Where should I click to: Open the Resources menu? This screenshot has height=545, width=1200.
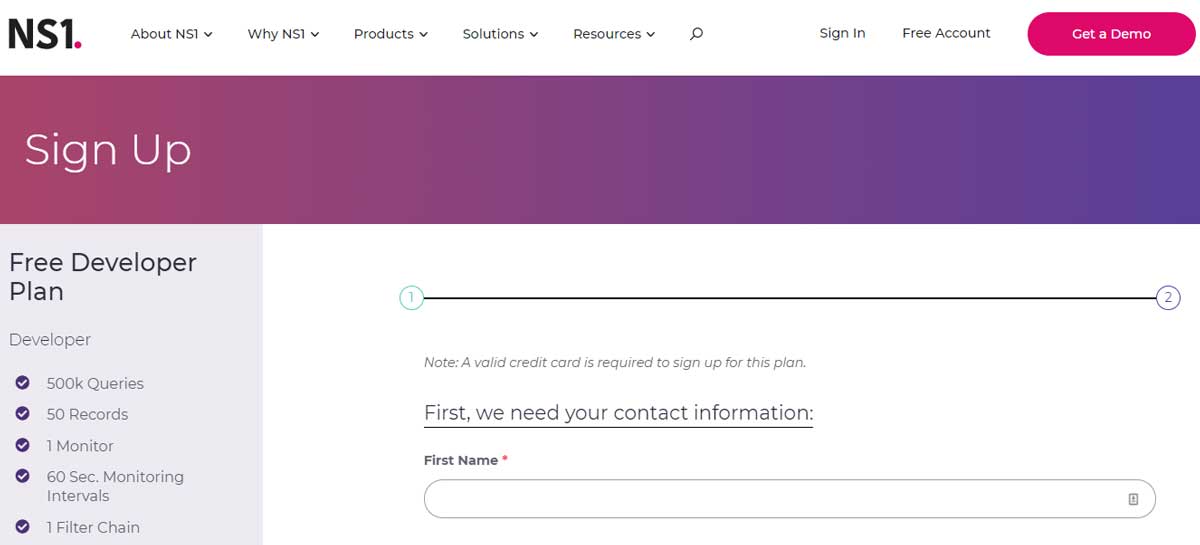(x=614, y=34)
